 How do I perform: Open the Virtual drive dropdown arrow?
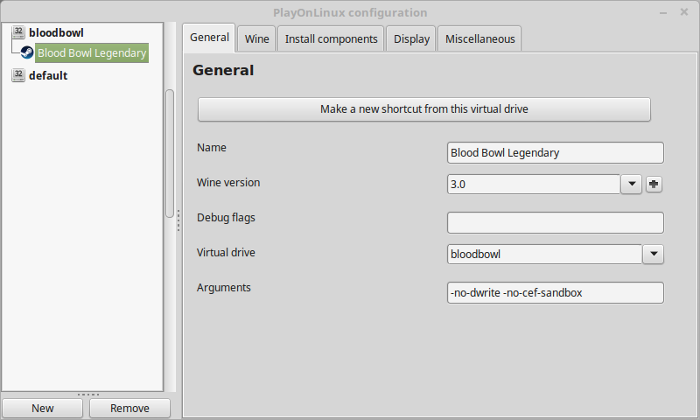point(653,254)
